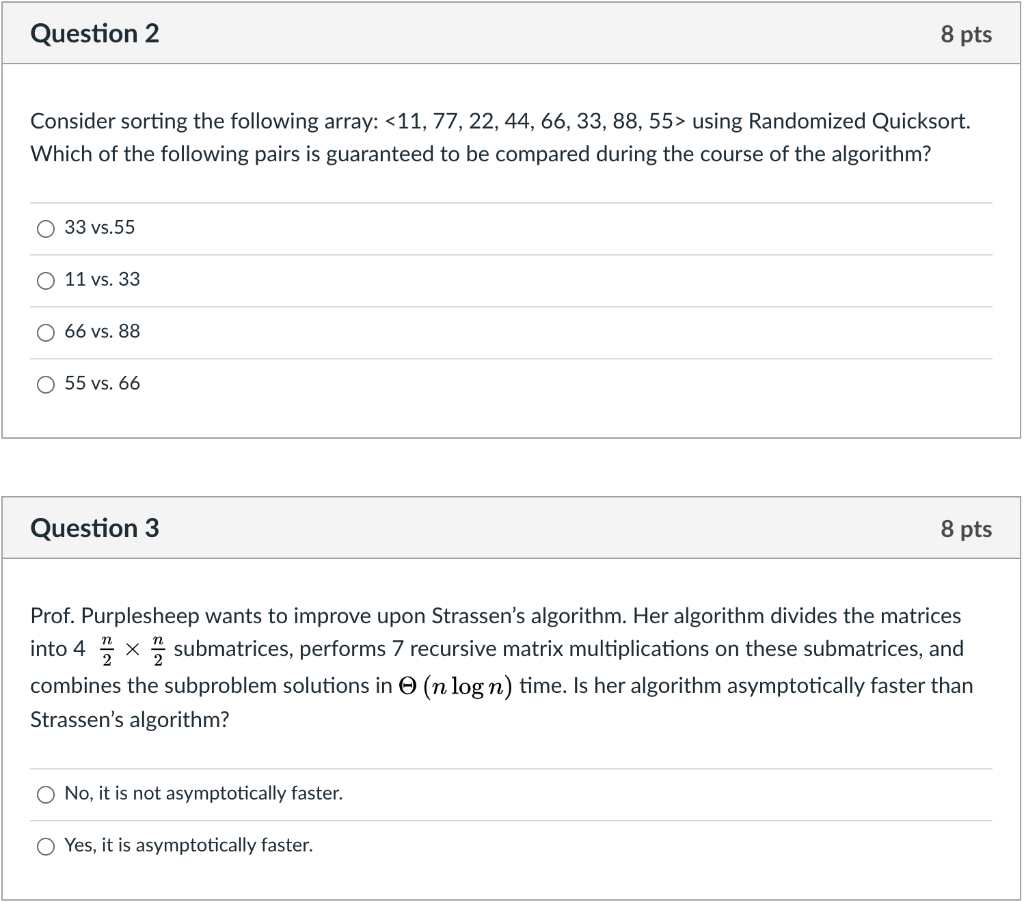Click the "11 vs. 33" answer text label
Image resolution: width=1024 pixels, height=902 pixels.
(x=102, y=280)
